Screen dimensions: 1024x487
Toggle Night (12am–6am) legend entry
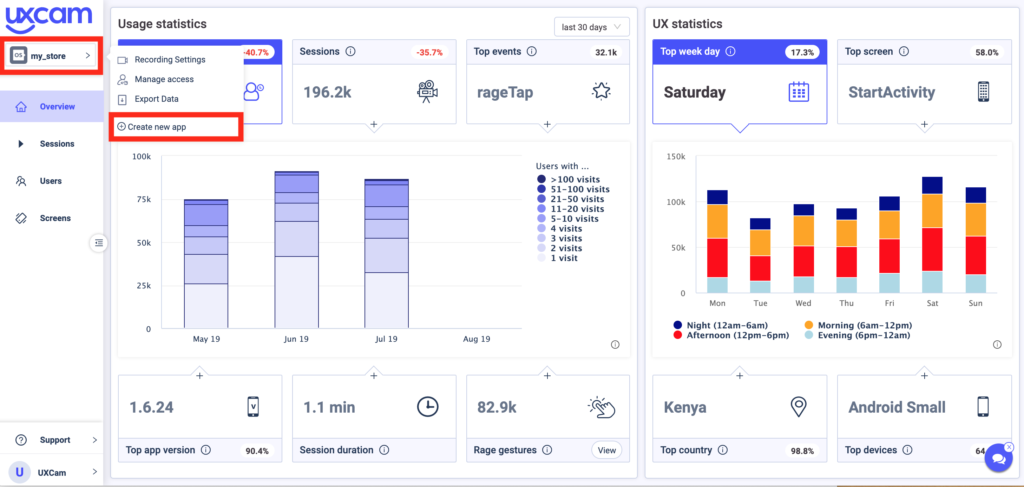[720, 325]
